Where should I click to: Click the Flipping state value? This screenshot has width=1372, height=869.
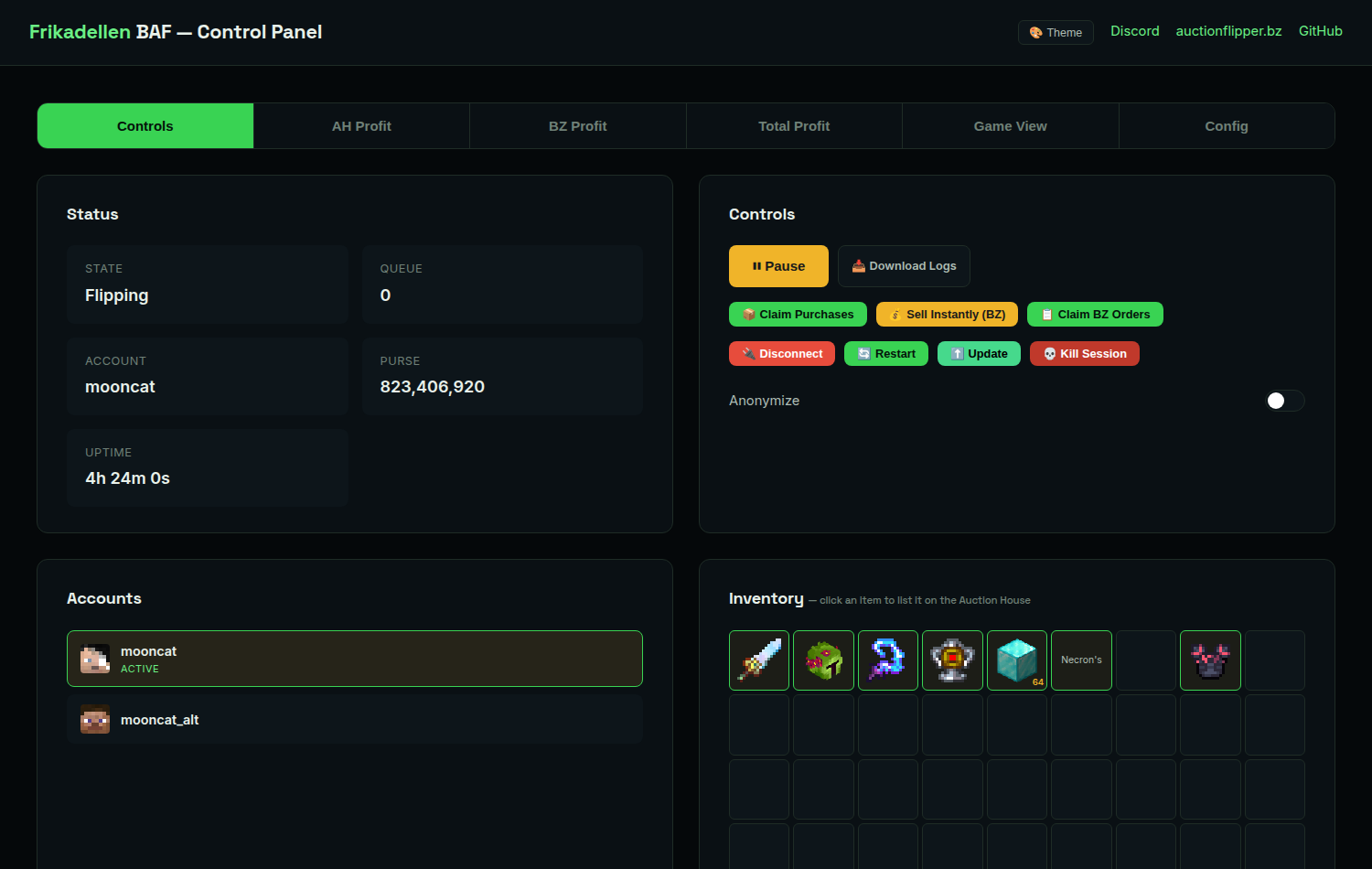point(117,295)
